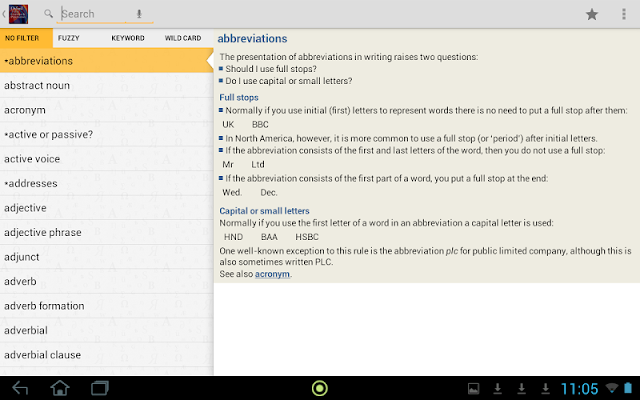Open the adjective phrase entry
Screen dimensions: 640x400
coord(107,232)
